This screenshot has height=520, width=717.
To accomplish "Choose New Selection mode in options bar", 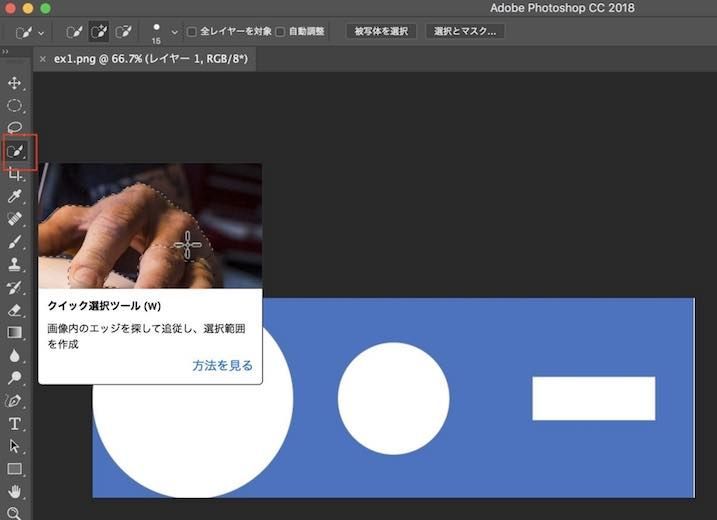I will click(x=74, y=32).
